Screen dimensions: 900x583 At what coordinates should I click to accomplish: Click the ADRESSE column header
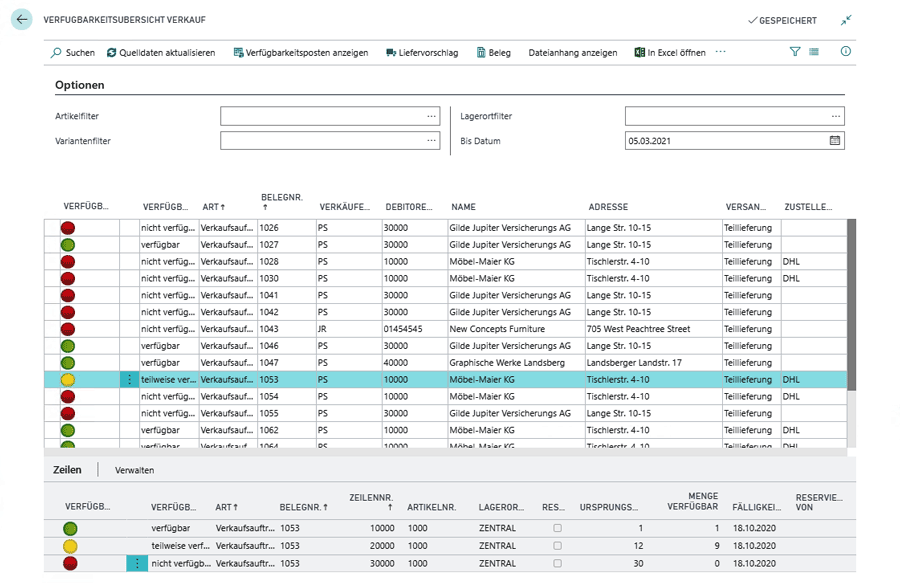click(608, 207)
